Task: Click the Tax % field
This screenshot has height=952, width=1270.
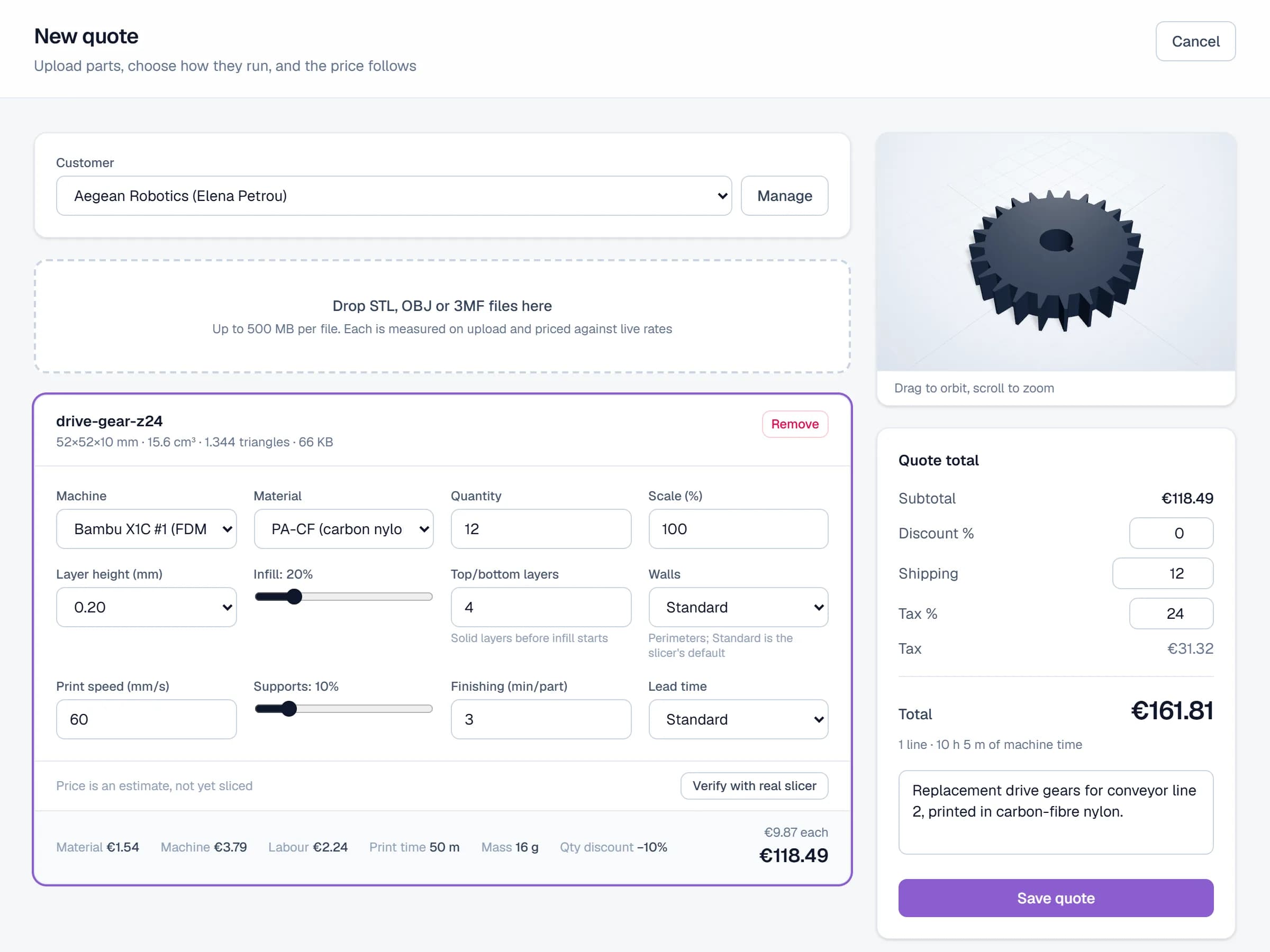Action: [x=1171, y=614]
